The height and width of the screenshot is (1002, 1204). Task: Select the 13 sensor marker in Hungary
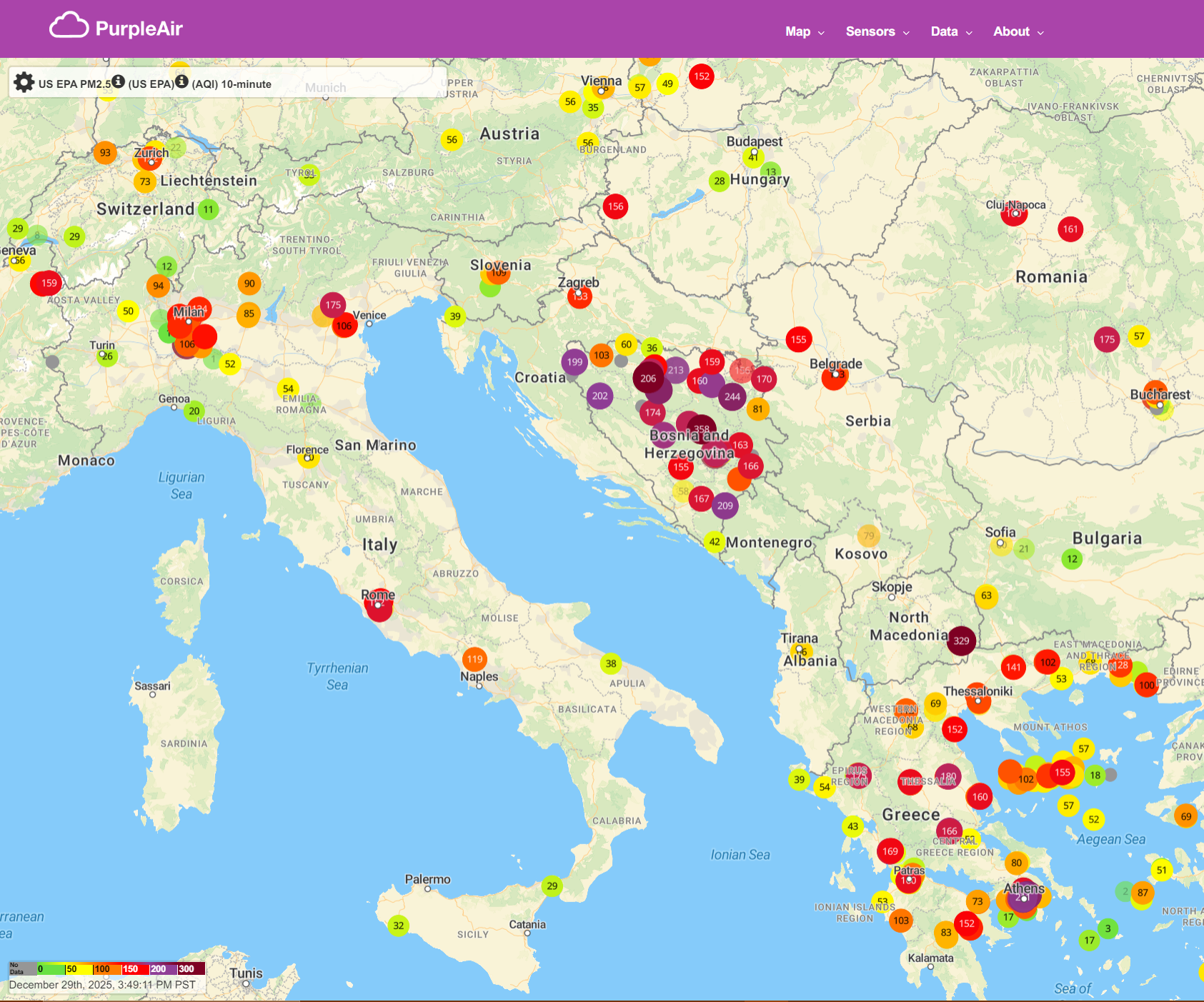coord(770,171)
